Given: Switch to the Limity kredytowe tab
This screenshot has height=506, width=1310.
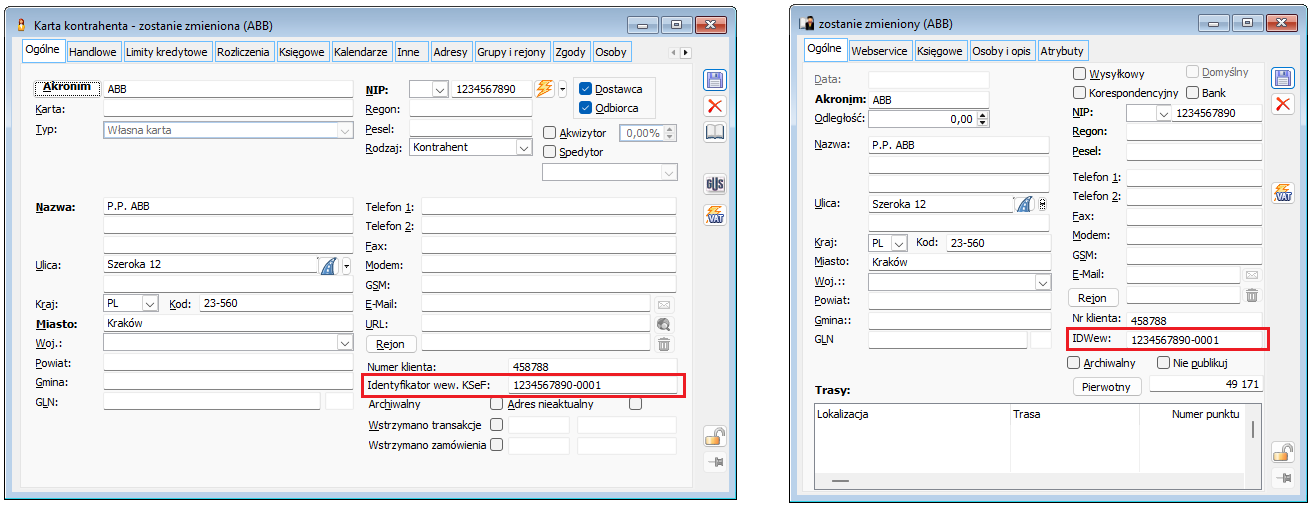Looking at the screenshot, I should point(166,51).
